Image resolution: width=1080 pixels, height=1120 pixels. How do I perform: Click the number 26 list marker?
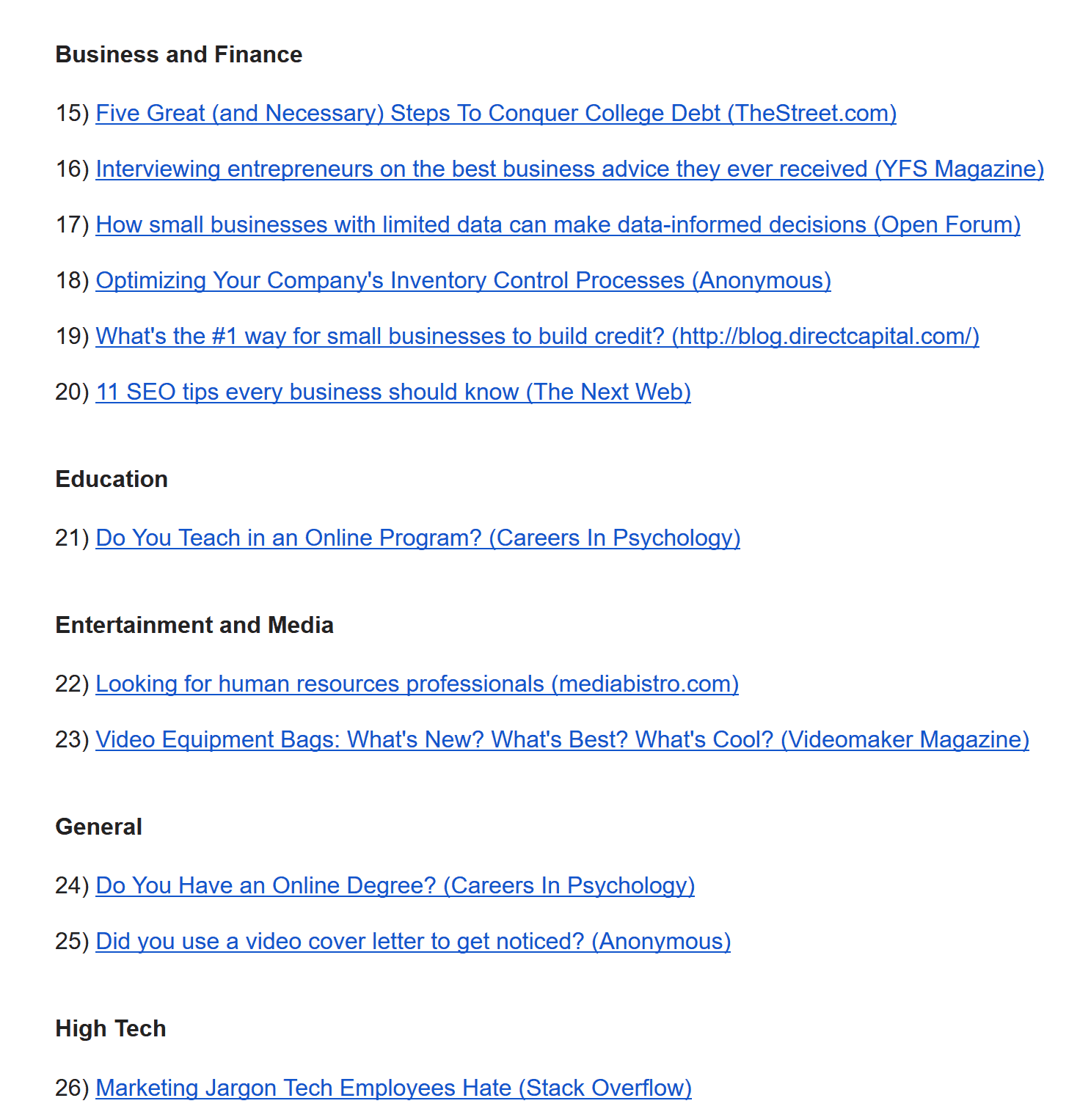(73, 1088)
